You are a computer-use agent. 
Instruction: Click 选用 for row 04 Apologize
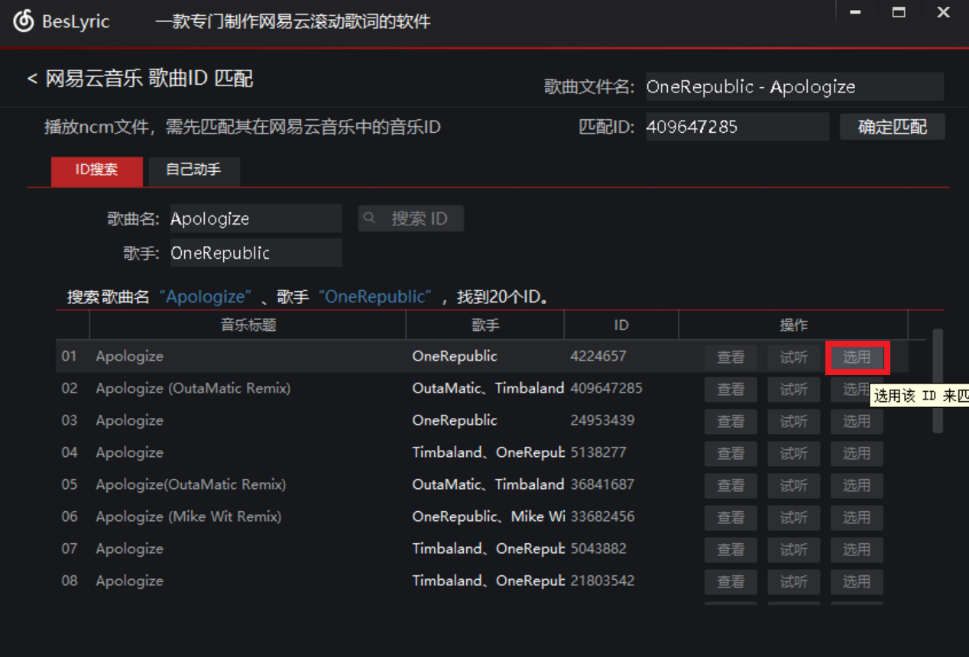coord(856,453)
